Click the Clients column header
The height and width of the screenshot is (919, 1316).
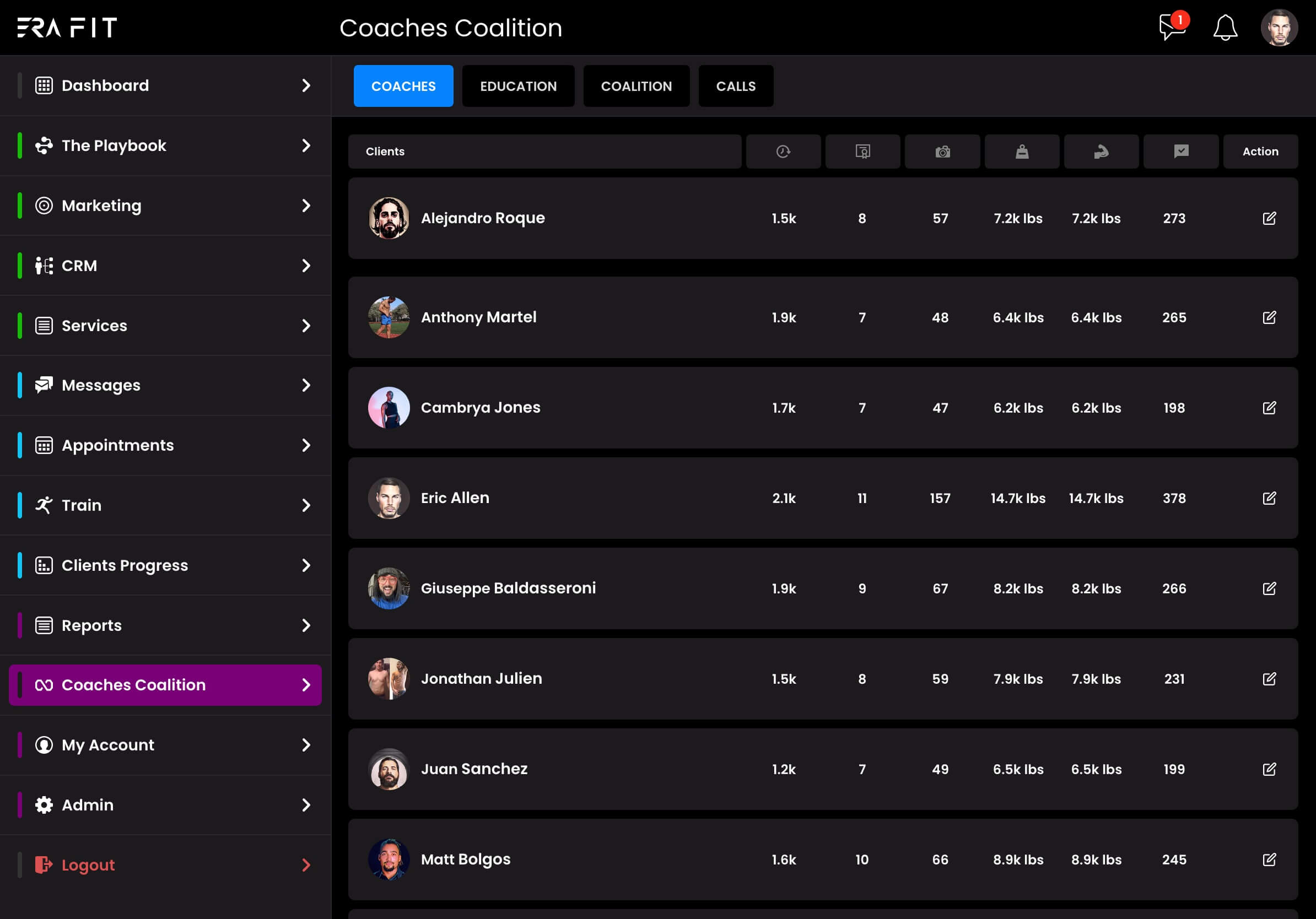pos(544,152)
